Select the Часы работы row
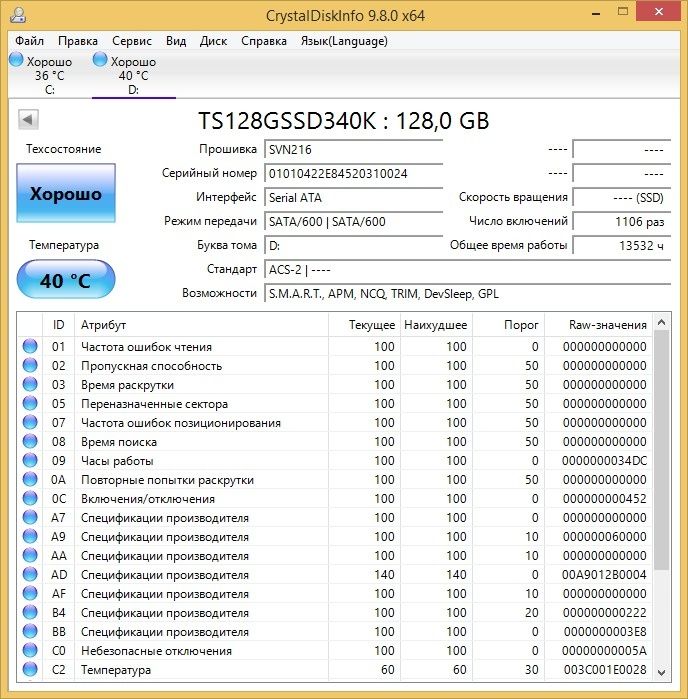The image size is (688, 699). click(x=334, y=461)
